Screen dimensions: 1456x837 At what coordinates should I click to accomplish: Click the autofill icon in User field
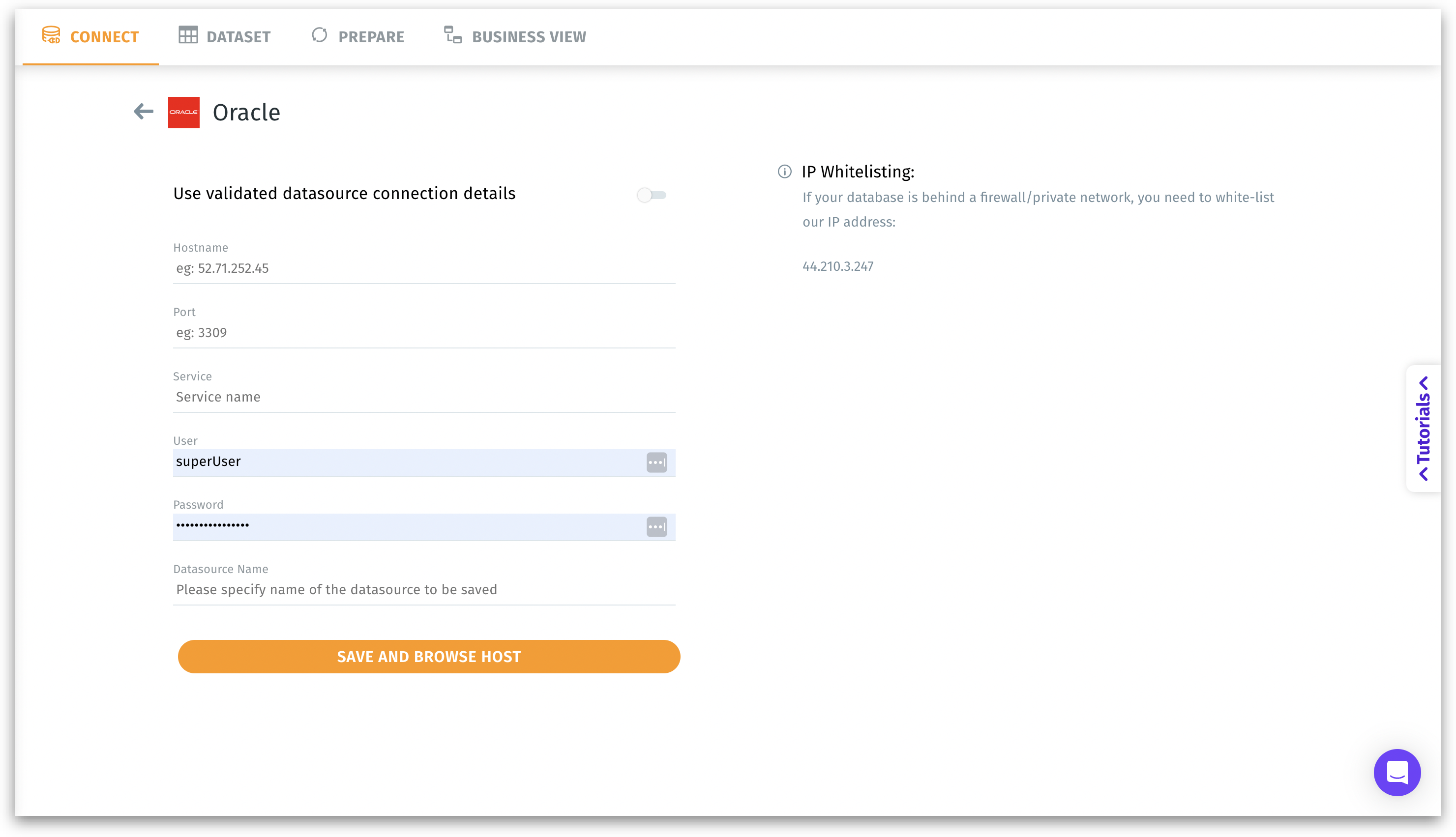pyautogui.click(x=656, y=462)
